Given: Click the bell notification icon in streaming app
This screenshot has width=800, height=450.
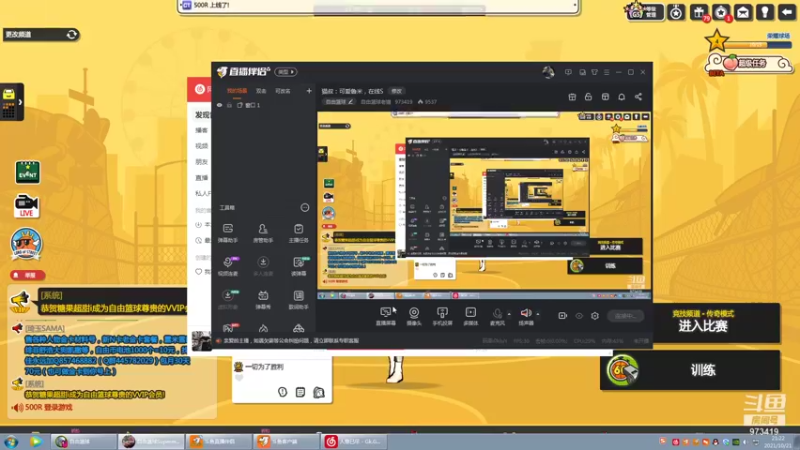Looking at the screenshot, I should 621,96.
